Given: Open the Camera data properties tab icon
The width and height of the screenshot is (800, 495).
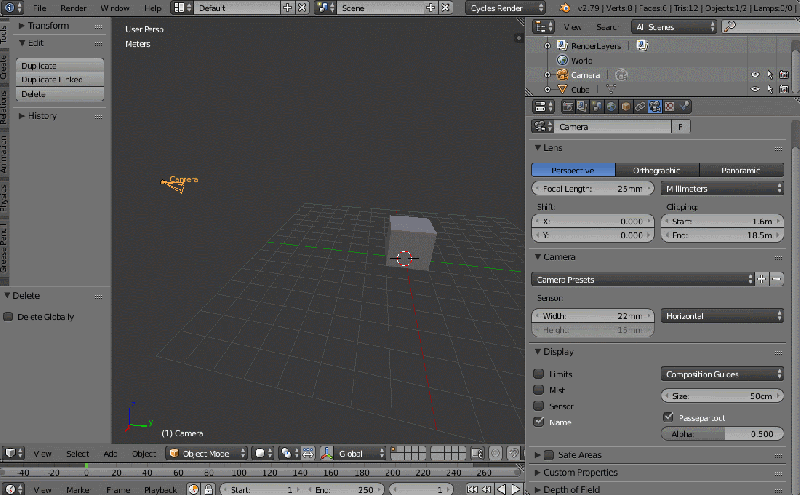Looking at the screenshot, I should pos(655,107).
